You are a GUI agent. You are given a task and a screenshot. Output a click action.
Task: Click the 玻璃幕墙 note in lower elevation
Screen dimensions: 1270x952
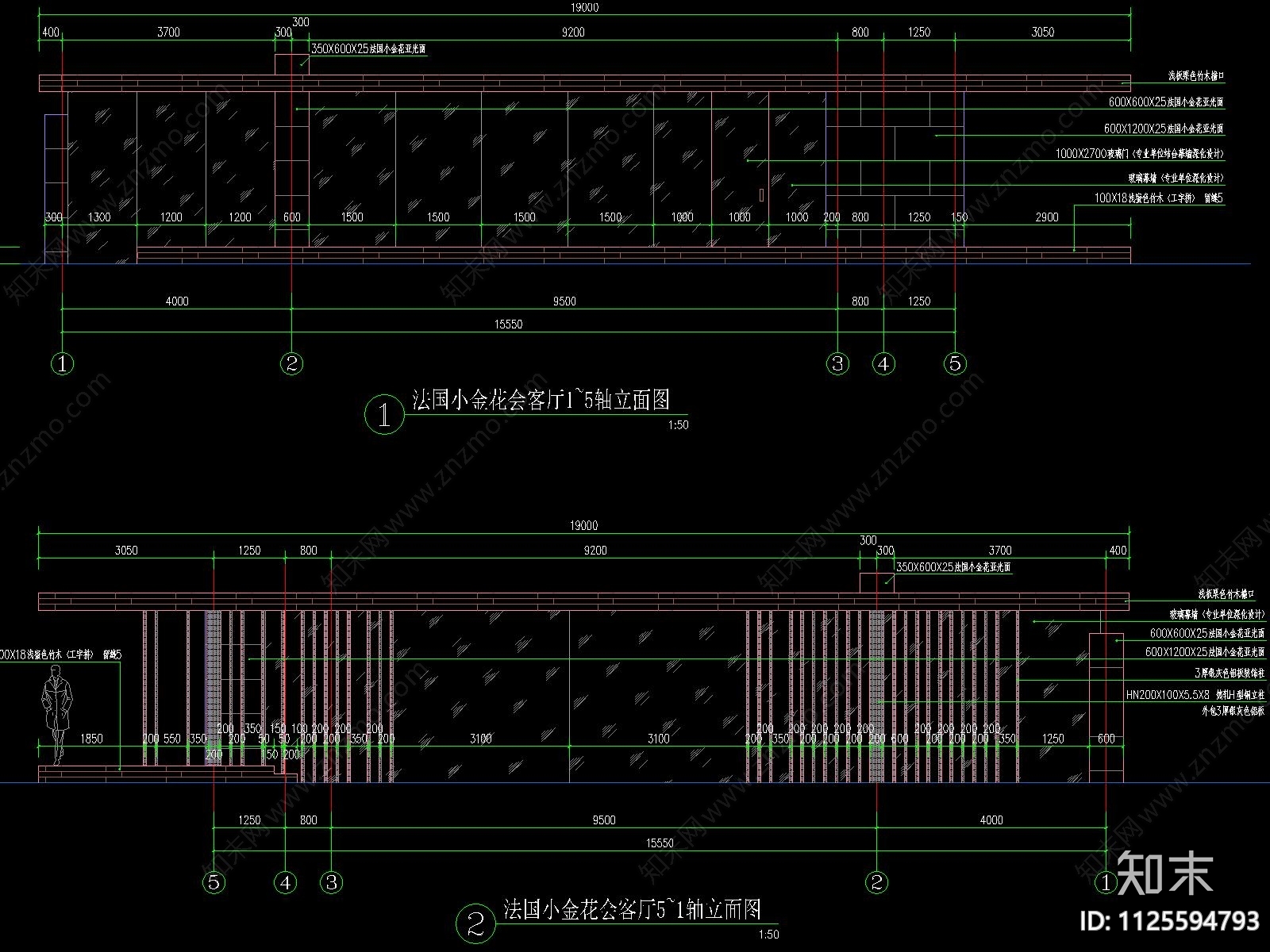coord(1218,614)
